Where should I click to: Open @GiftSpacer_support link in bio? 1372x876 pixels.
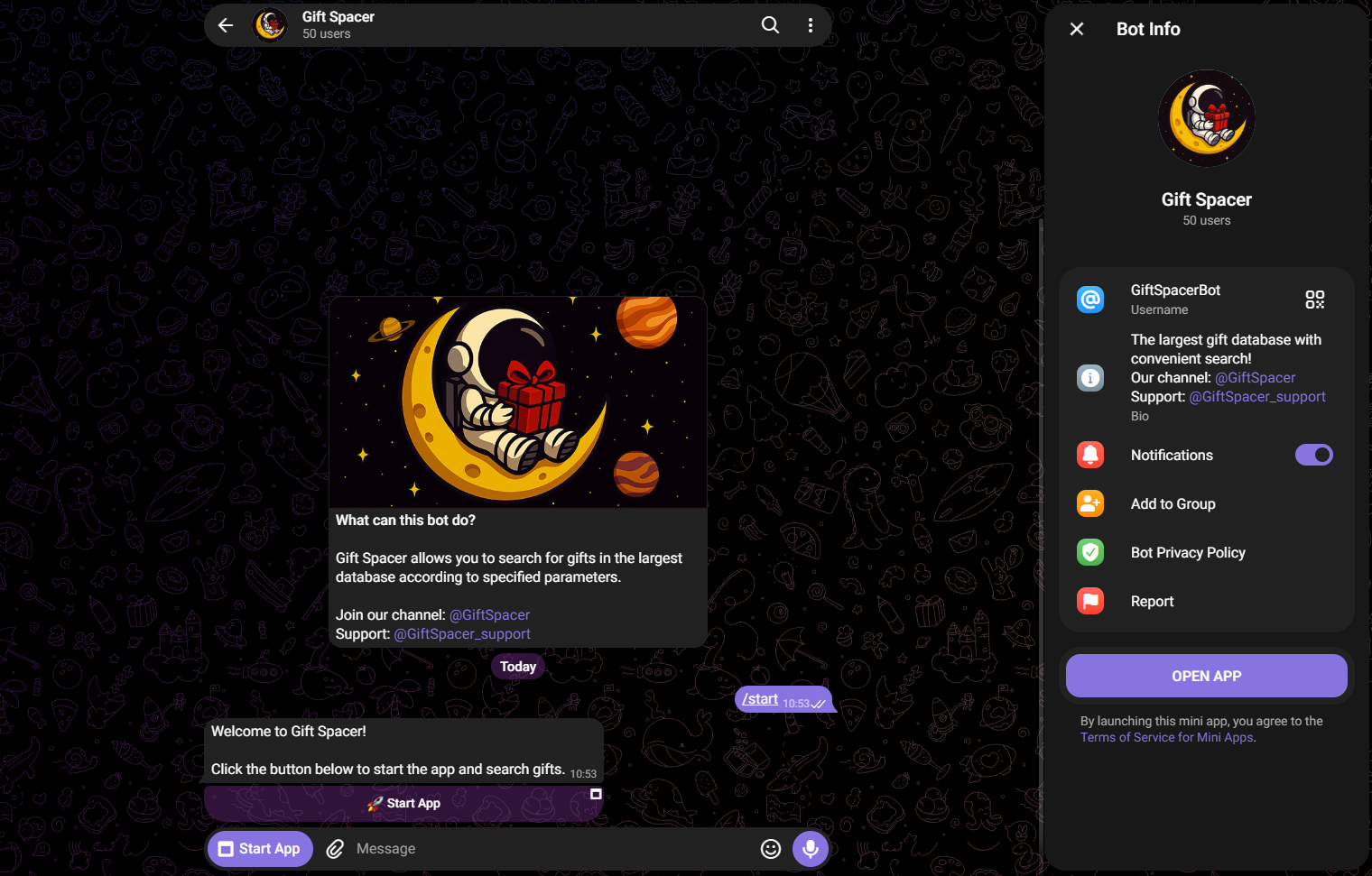(1257, 397)
